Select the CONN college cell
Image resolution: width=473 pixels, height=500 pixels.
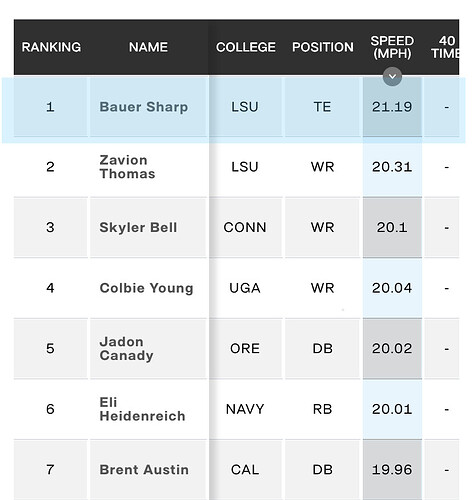[x=245, y=227]
